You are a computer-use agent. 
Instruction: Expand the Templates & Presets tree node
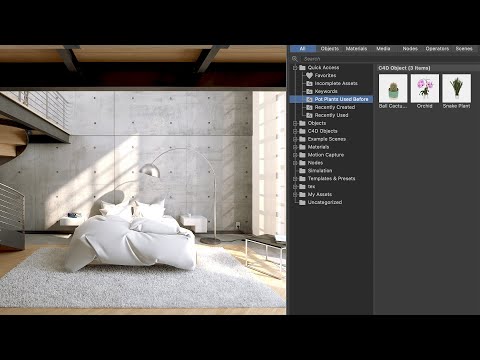[x=295, y=179]
